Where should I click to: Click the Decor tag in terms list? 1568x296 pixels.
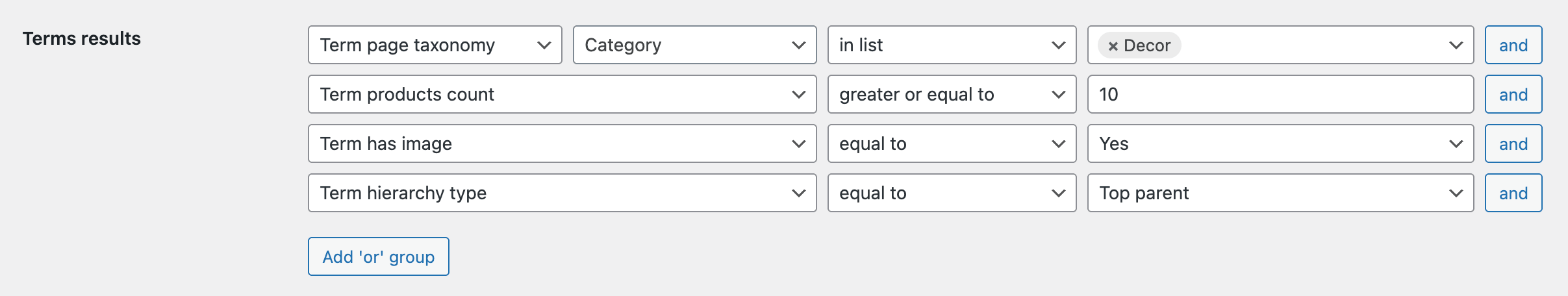pyautogui.click(x=1147, y=45)
